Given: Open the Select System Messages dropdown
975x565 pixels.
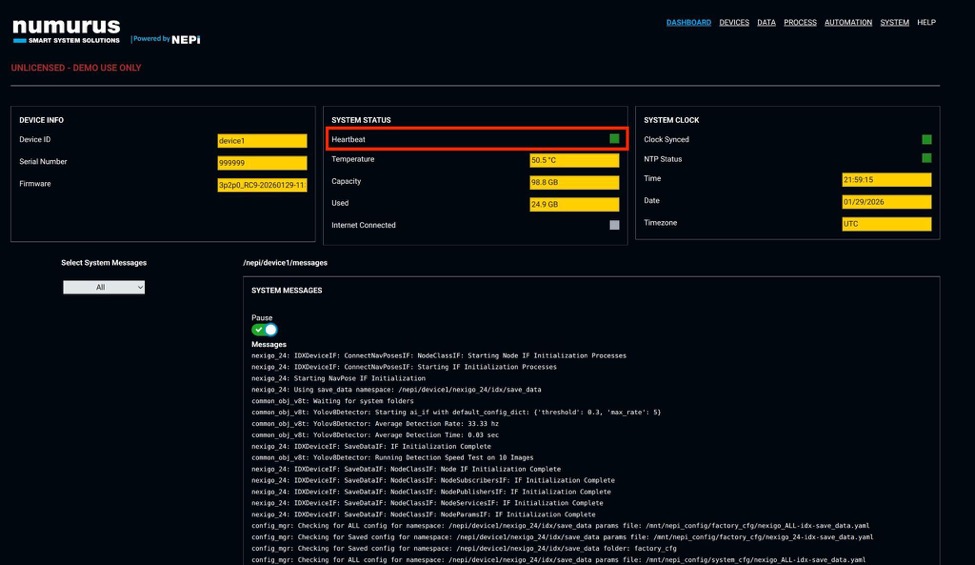Looking at the screenshot, I should (104, 287).
